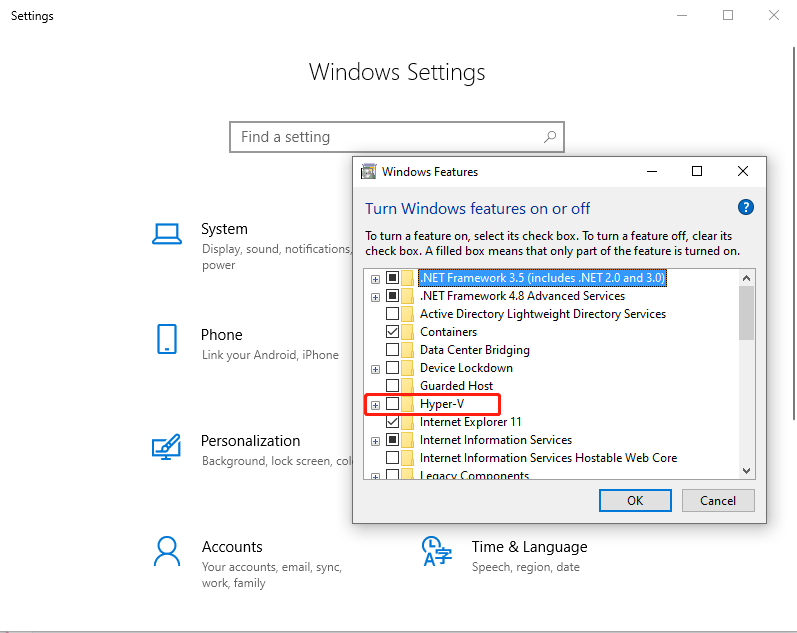Select the Hyper-V feature label
The width and height of the screenshot is (797, 633).
pyautogui.click(x=442, y=404)
